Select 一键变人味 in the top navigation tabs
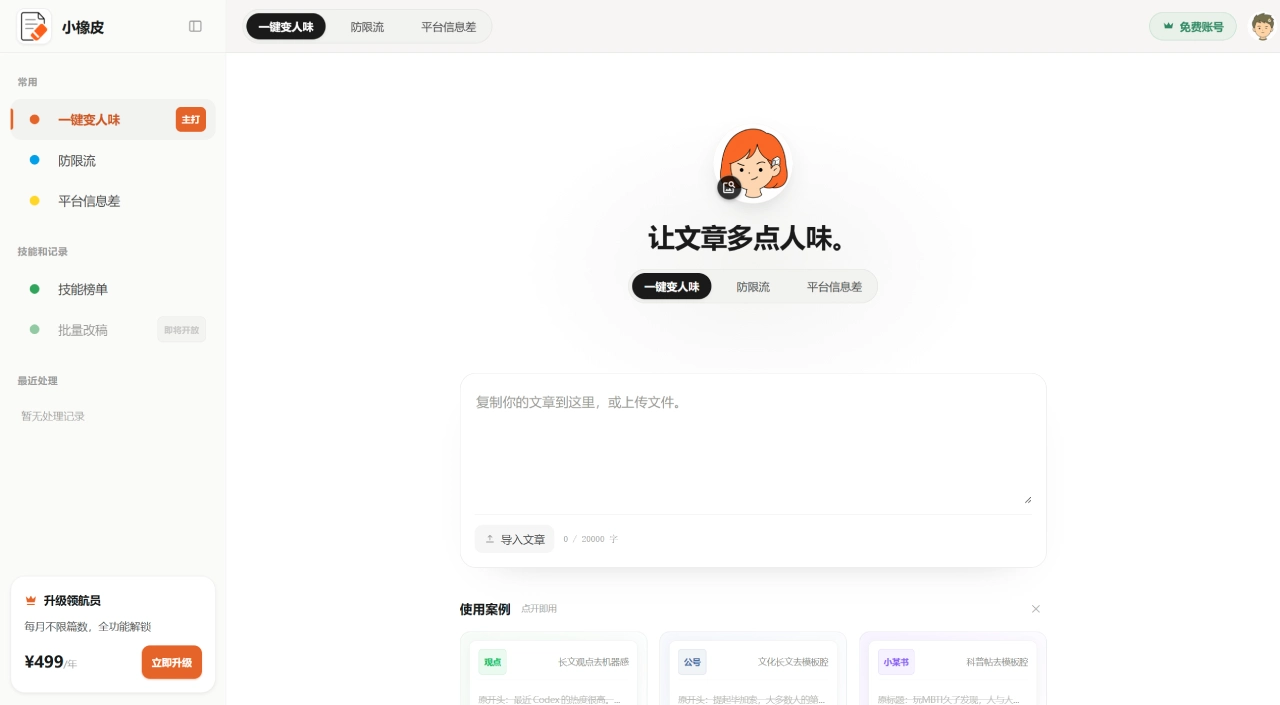This screenshot has width=1280, height=705. click(286, 27)
